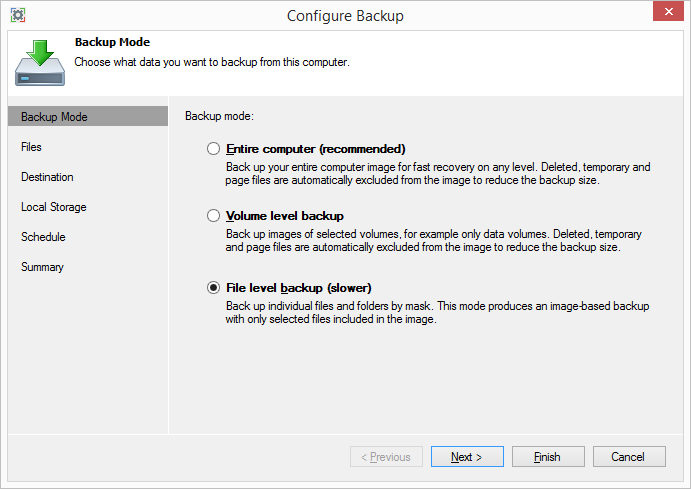Click the File level backup (slower) label
This screenshot has width=691, height=489.
click(x=313, y=287)
